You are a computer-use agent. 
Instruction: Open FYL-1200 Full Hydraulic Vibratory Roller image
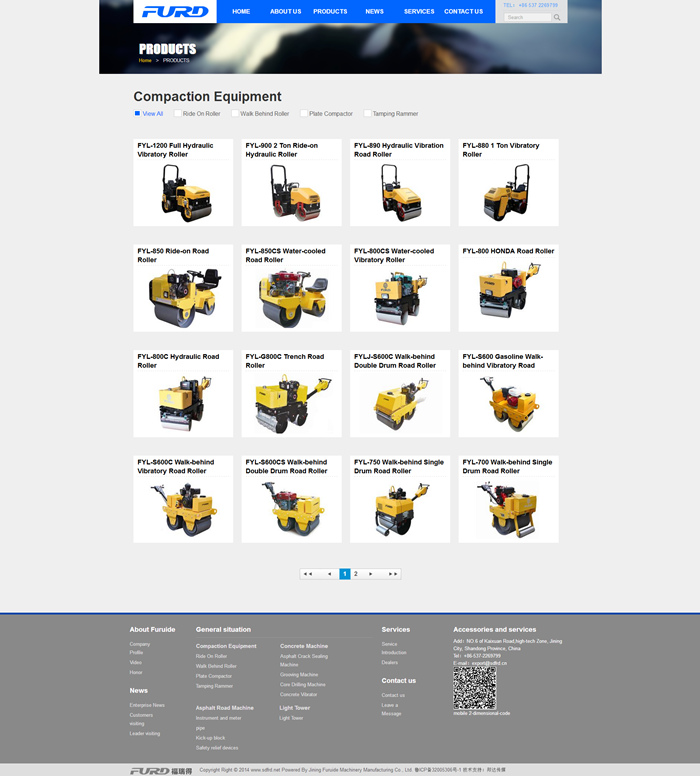coord(186,193)
